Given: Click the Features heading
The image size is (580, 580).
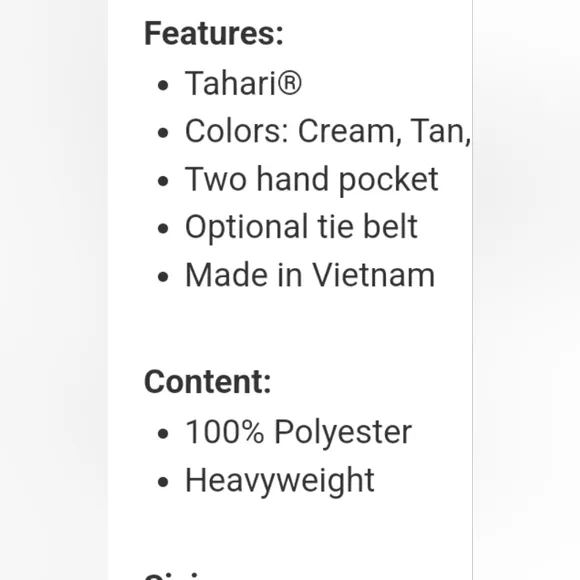Looking at the screenshot, I should pos(214,34).
